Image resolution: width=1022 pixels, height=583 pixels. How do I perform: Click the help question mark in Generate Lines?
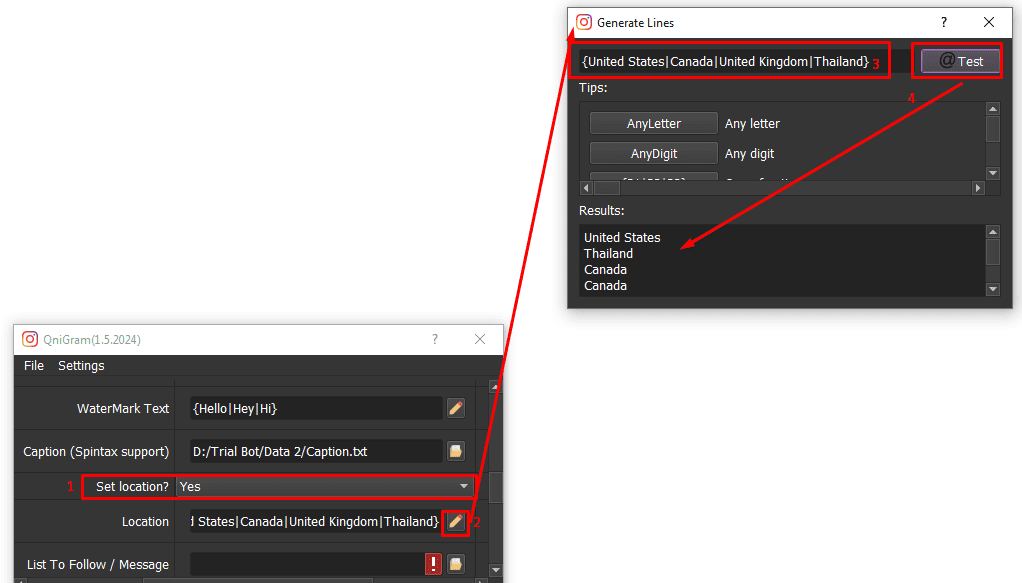coord(944,22)
